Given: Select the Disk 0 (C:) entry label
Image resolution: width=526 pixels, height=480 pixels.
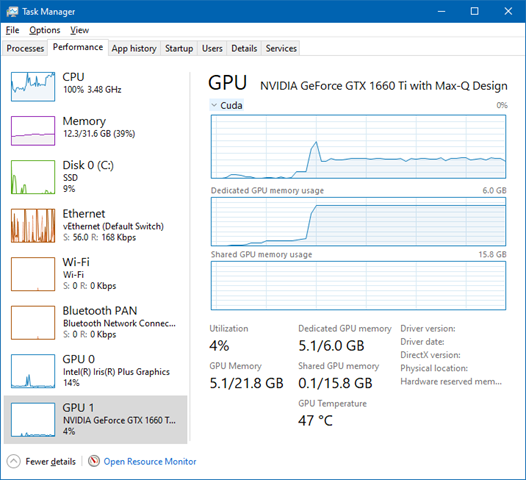Looking at the screenshot, I should (88, 165).
